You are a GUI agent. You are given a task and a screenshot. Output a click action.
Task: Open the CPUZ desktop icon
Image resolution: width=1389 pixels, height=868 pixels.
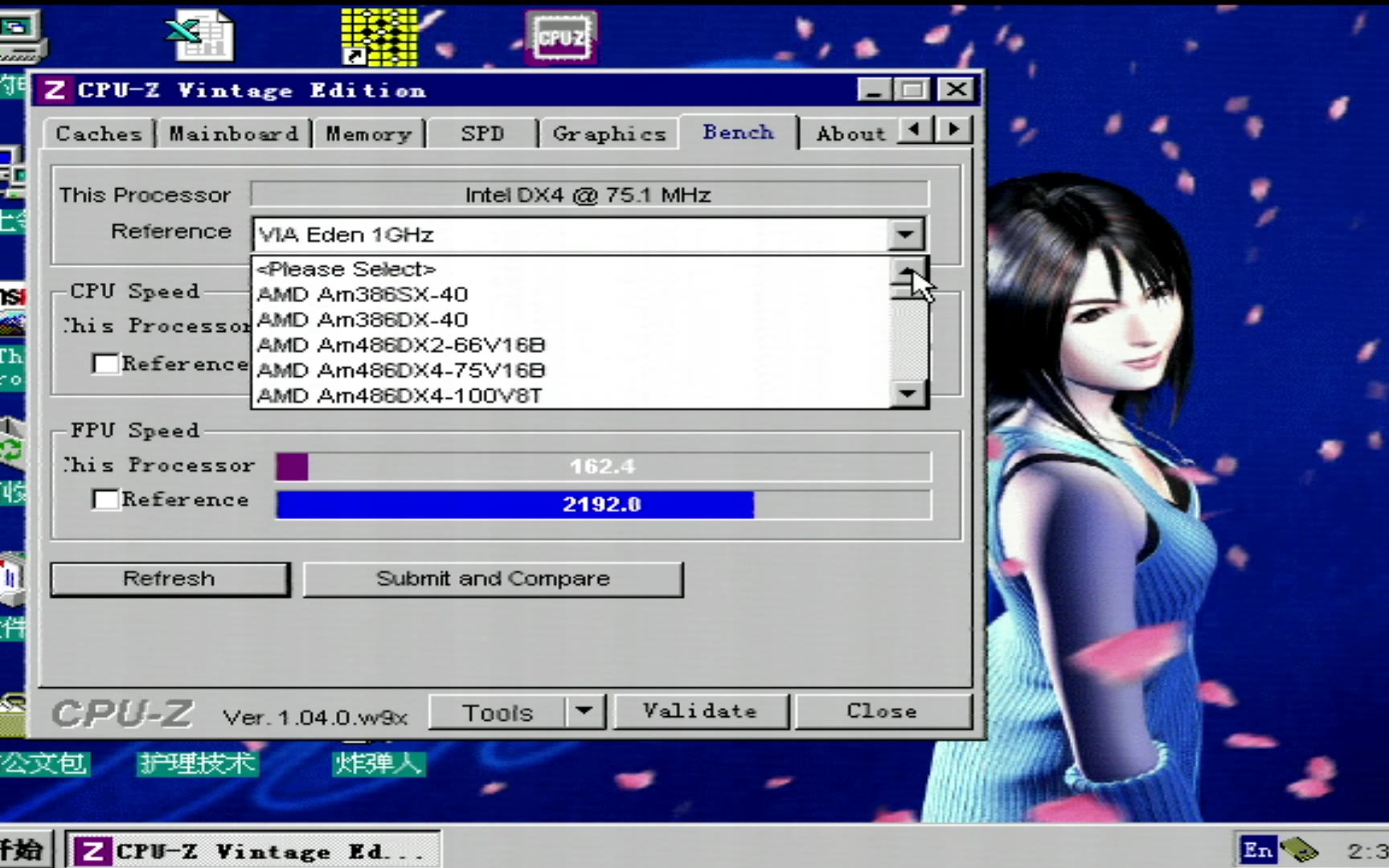pyautogui.click(x=561, y=37)
